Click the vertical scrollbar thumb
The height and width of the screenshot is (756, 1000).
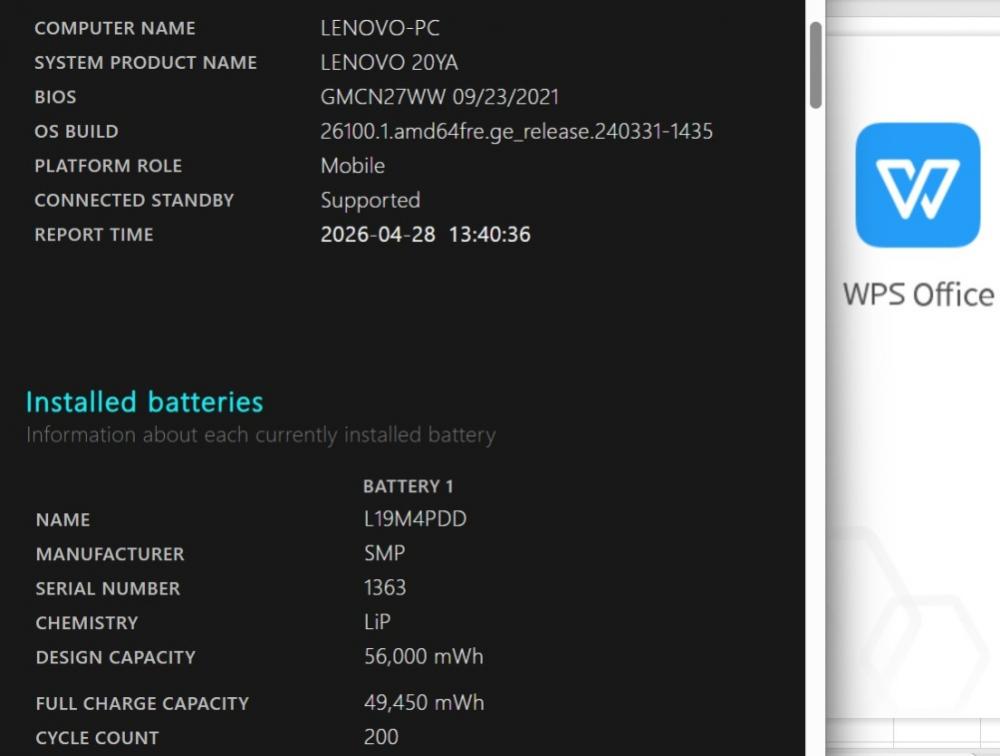pyautogui.click(x=815, y=65)
